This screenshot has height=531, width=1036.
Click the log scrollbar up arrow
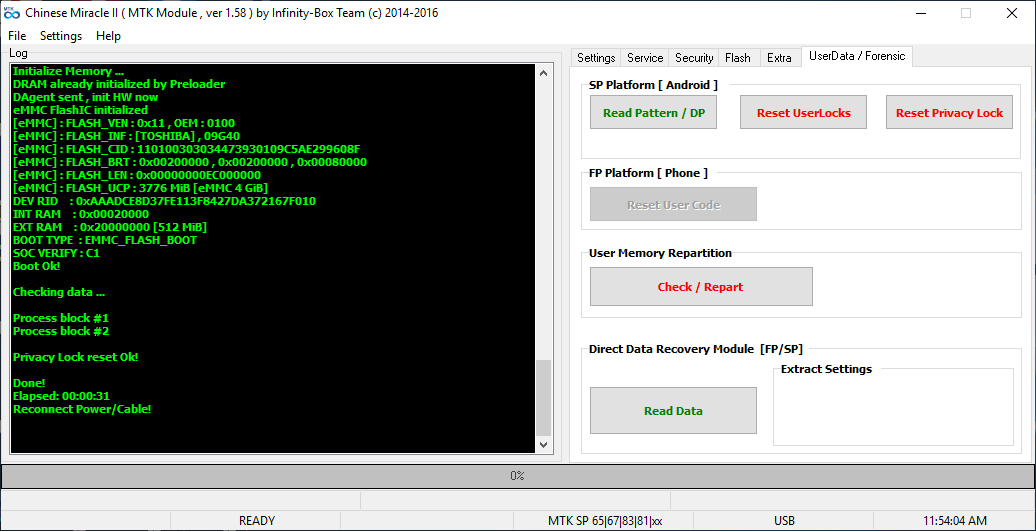[543, 73]
